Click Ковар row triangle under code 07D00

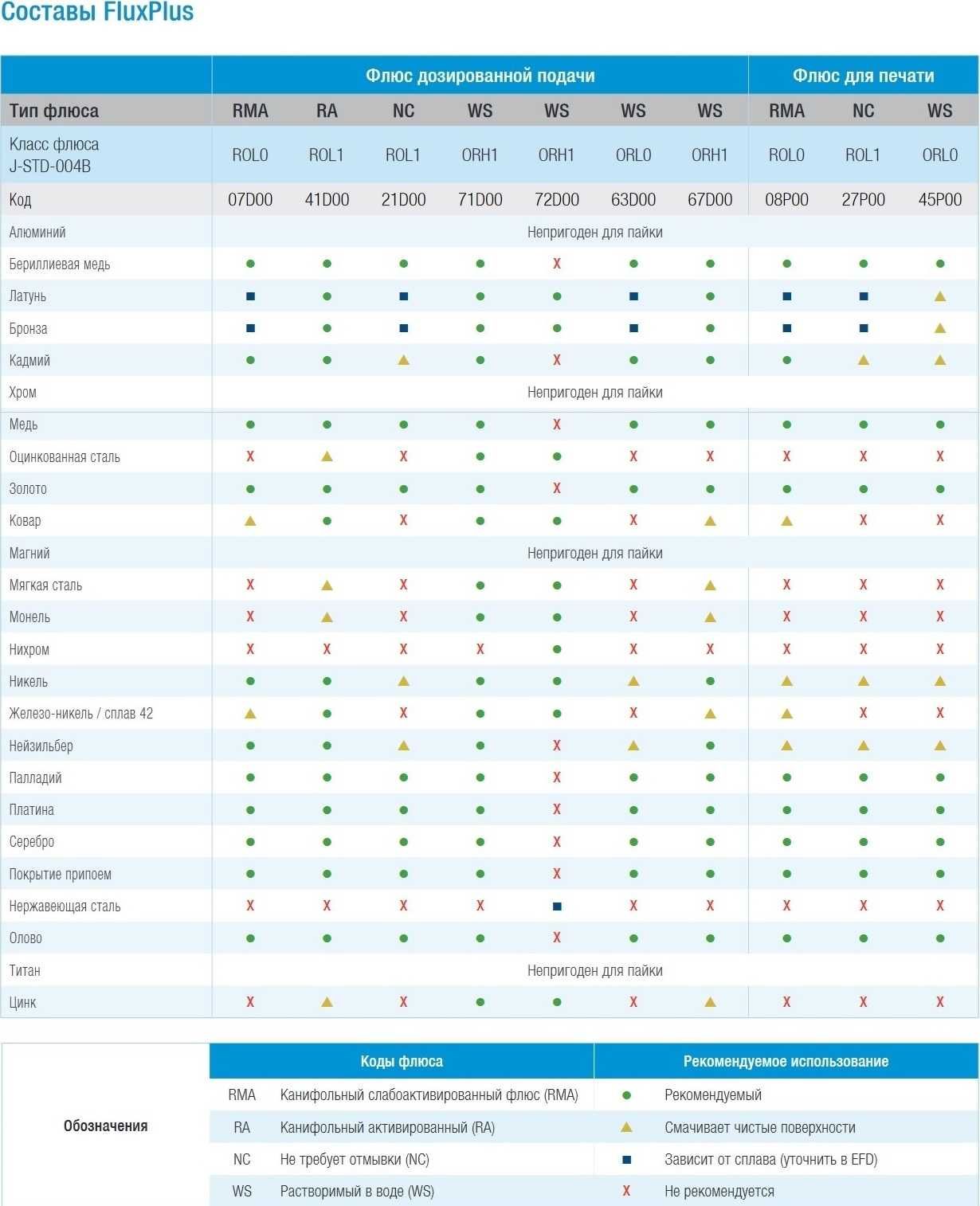(250, 521)
